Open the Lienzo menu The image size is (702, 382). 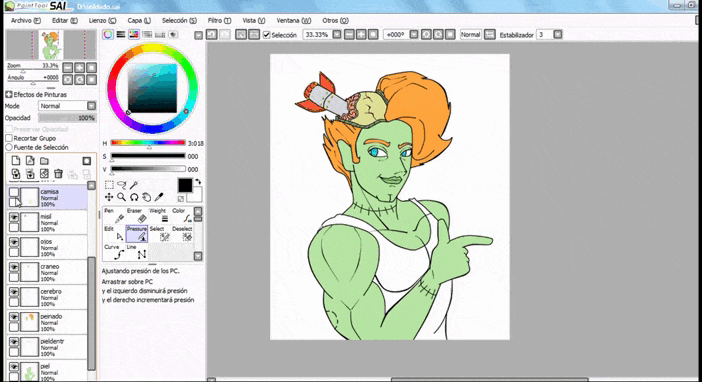[102, 21]
